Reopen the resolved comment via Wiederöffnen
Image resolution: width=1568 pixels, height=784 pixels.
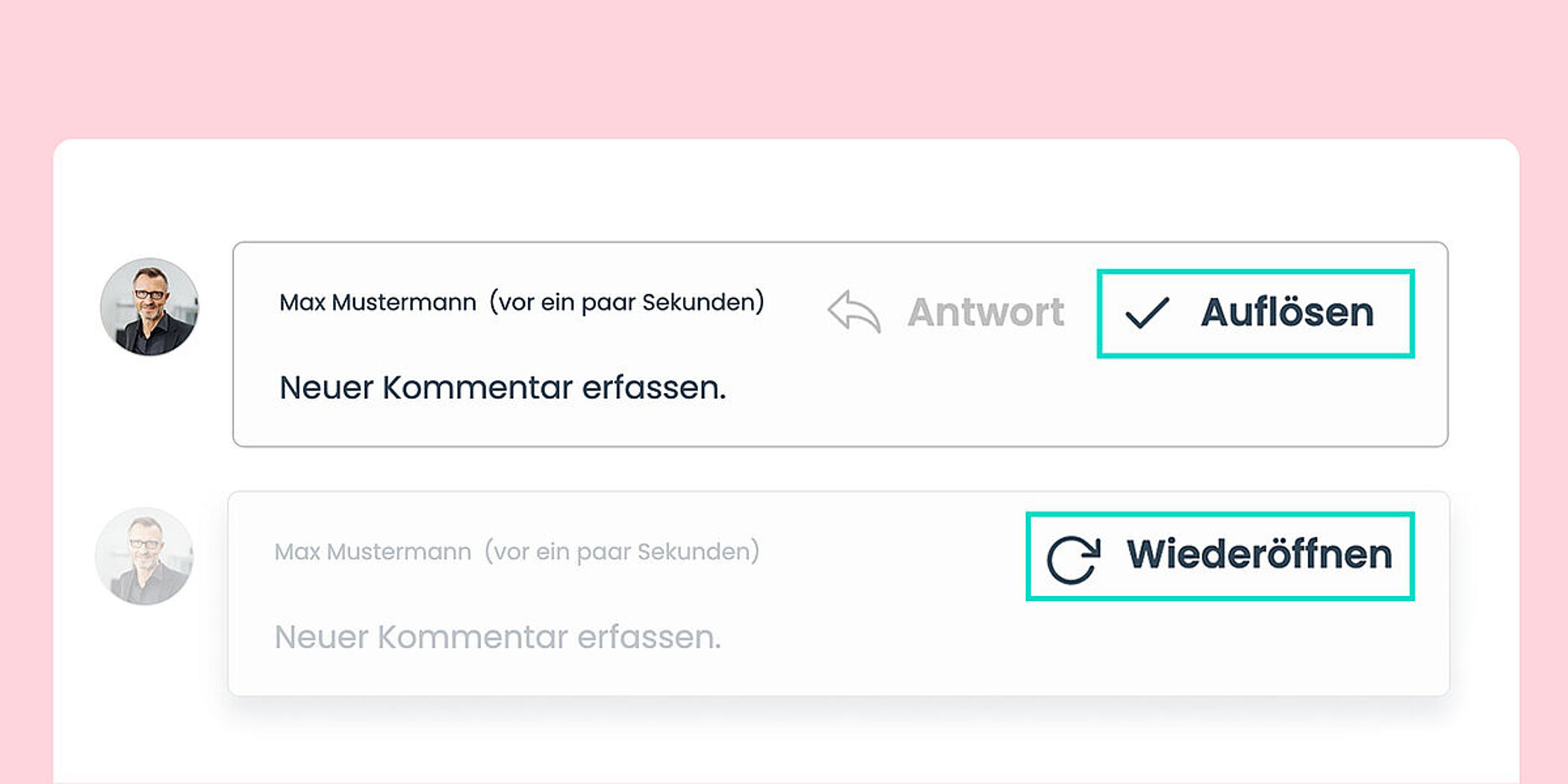pos(1219,556)
